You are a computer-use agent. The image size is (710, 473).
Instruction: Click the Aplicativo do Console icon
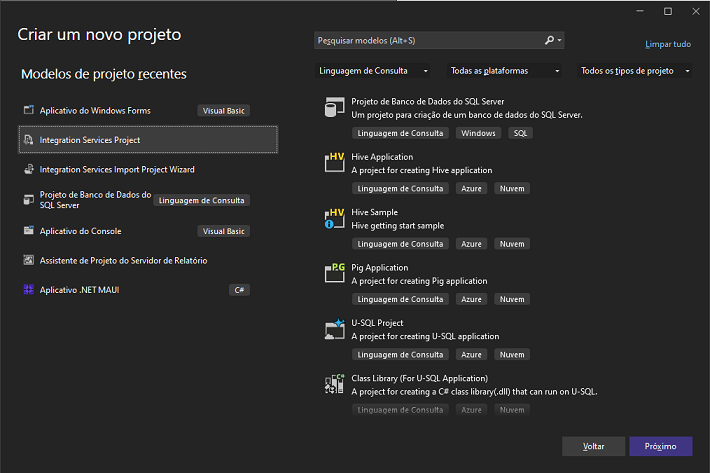click(x=29, y=230)
